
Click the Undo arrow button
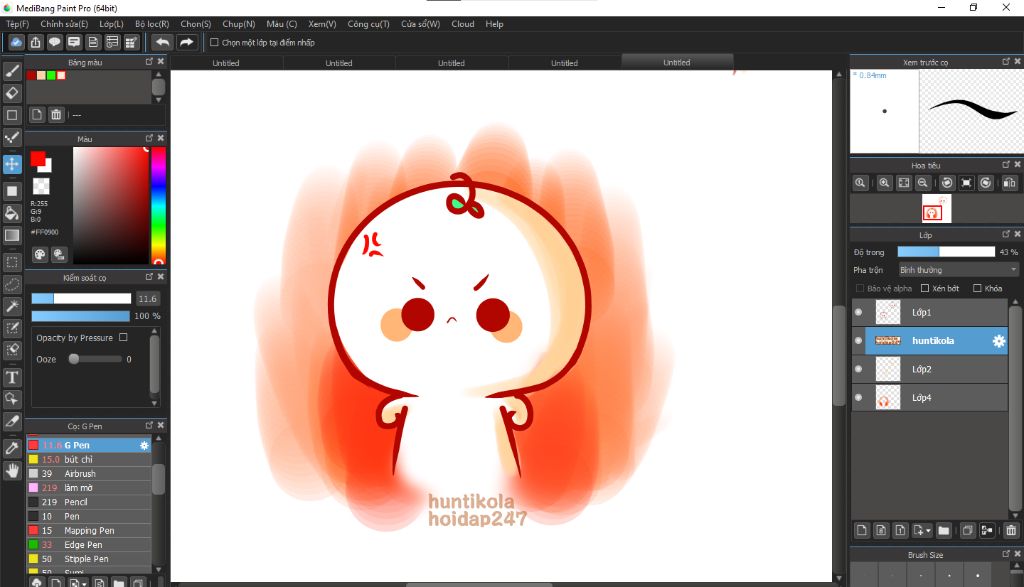click(x=162, y=42)
